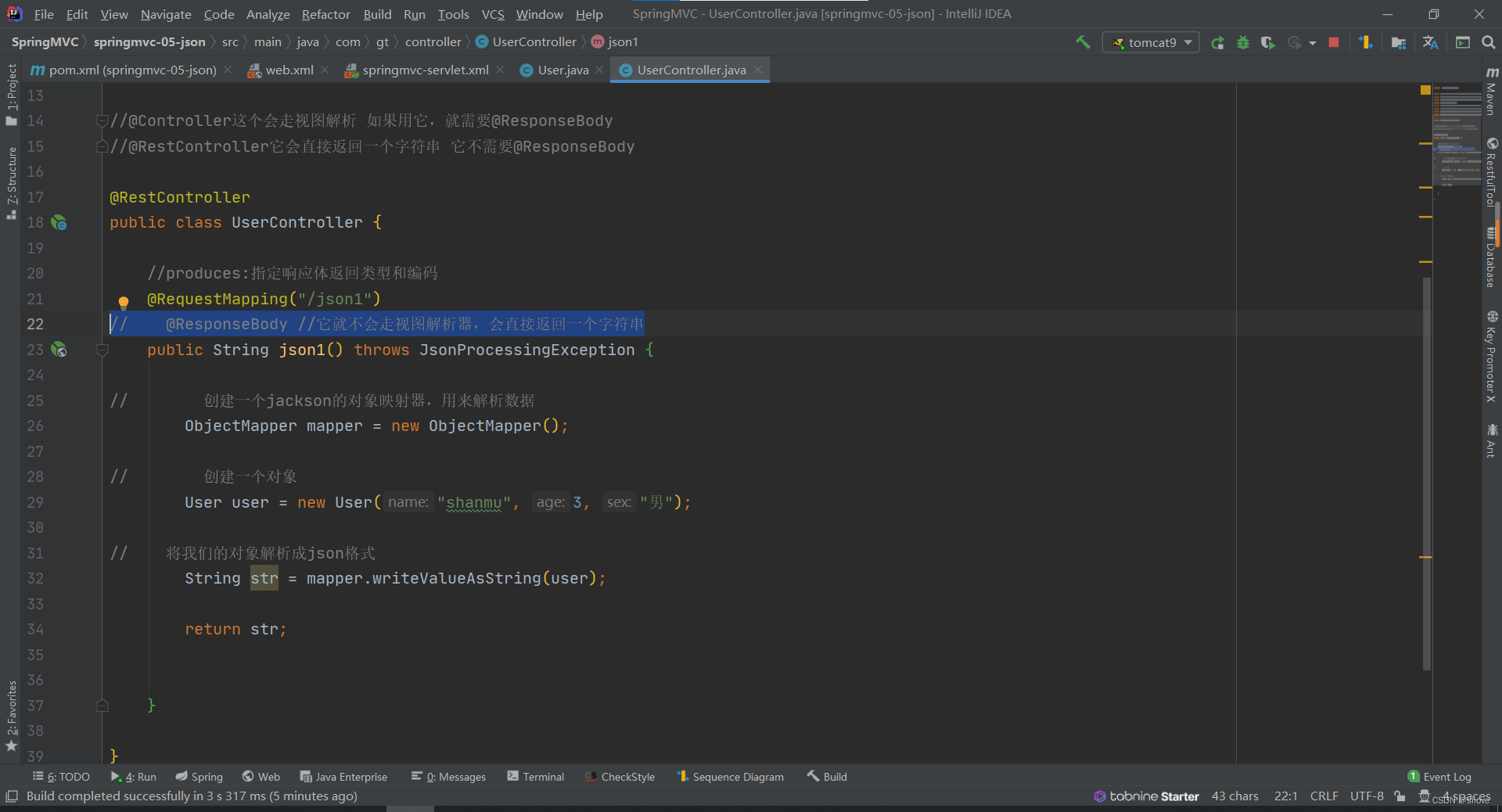
Task: Open the Database tool window sidebar
Action: click(x=1491, y=250)
